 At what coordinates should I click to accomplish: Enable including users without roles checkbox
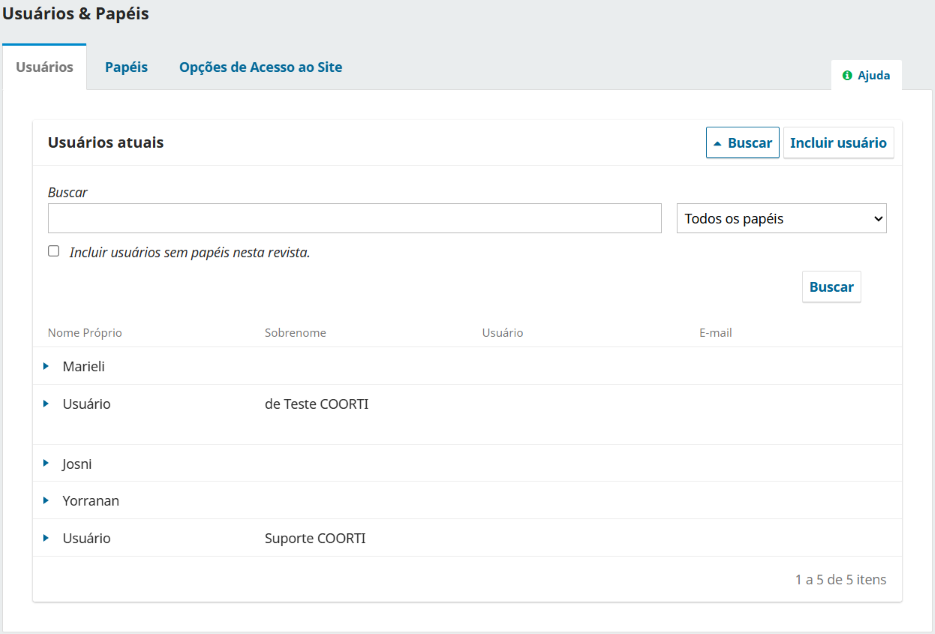point(54,252)
